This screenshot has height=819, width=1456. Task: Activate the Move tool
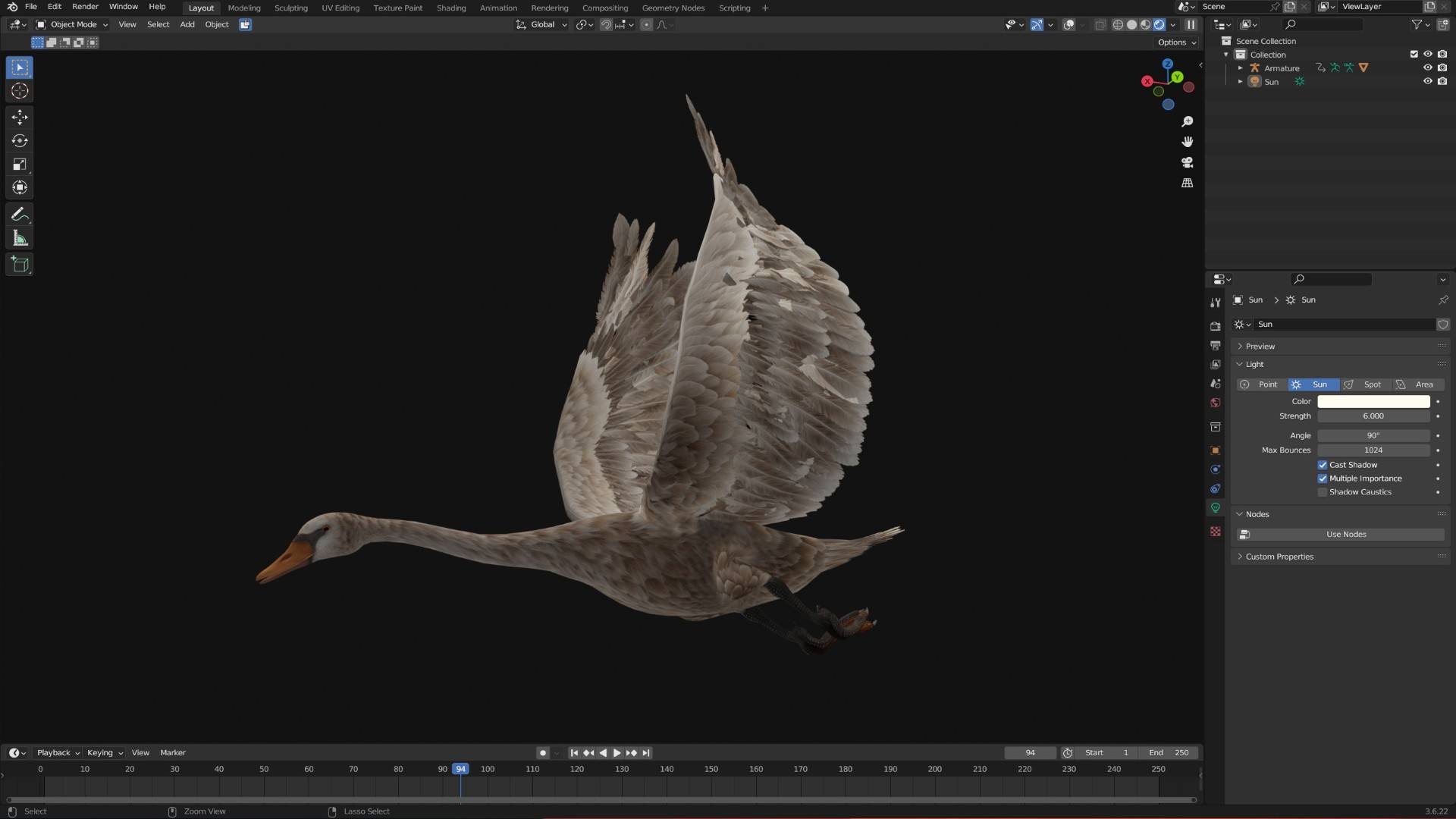[20, 117]
